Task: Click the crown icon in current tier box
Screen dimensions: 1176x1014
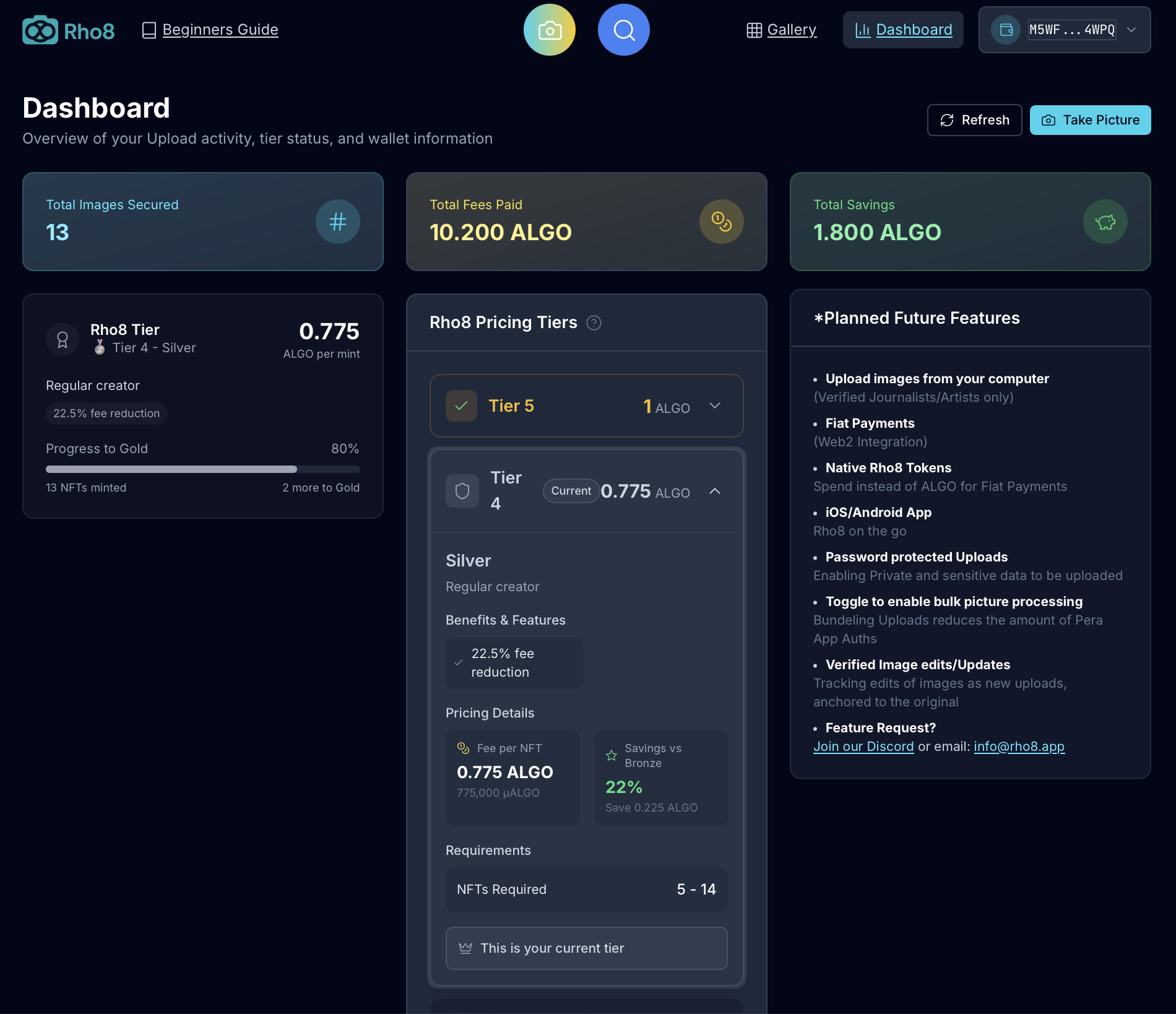Action: [465, 948]
